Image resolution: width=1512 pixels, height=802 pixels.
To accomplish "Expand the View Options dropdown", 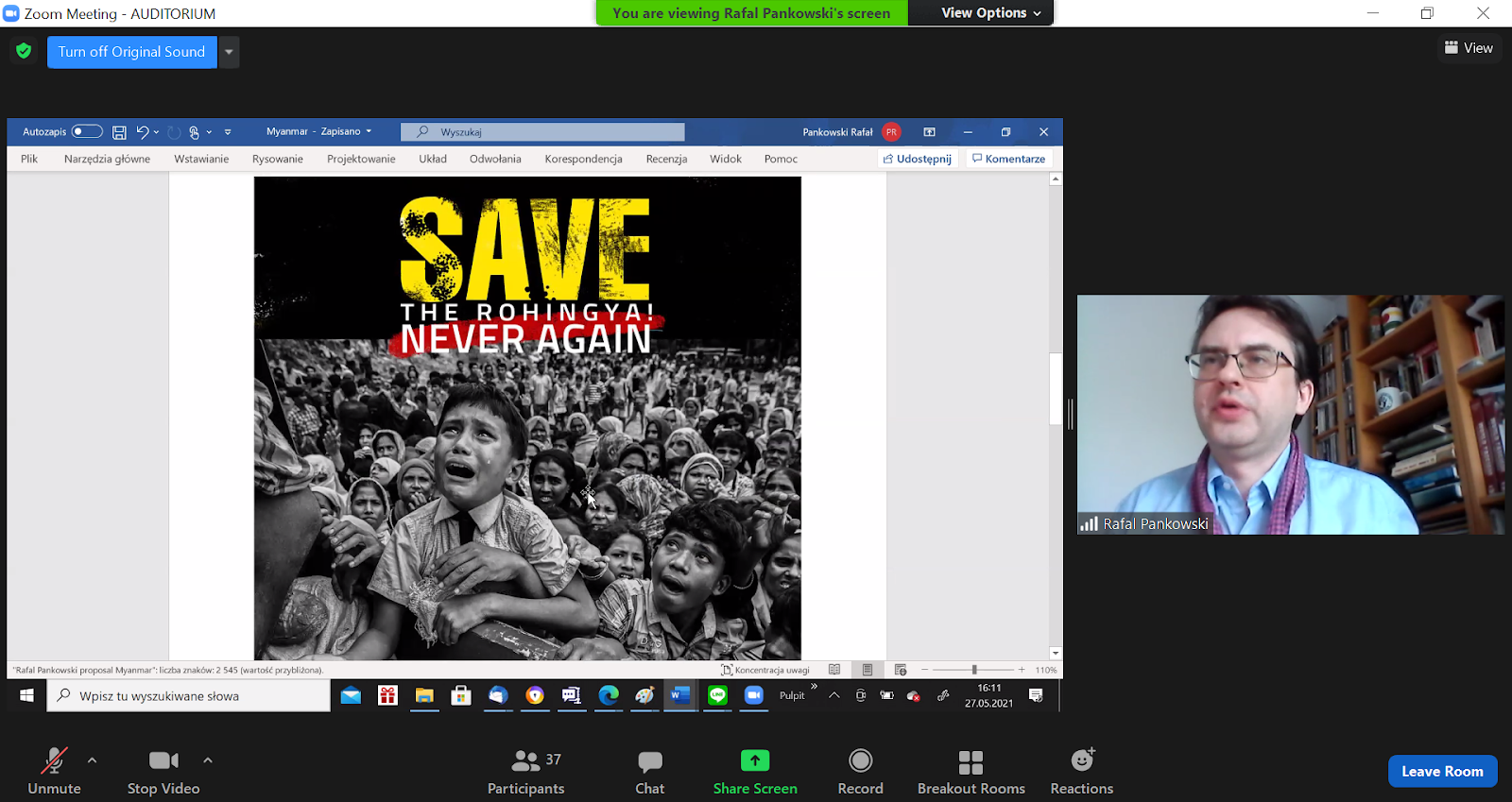I will [x=990, y=13].
